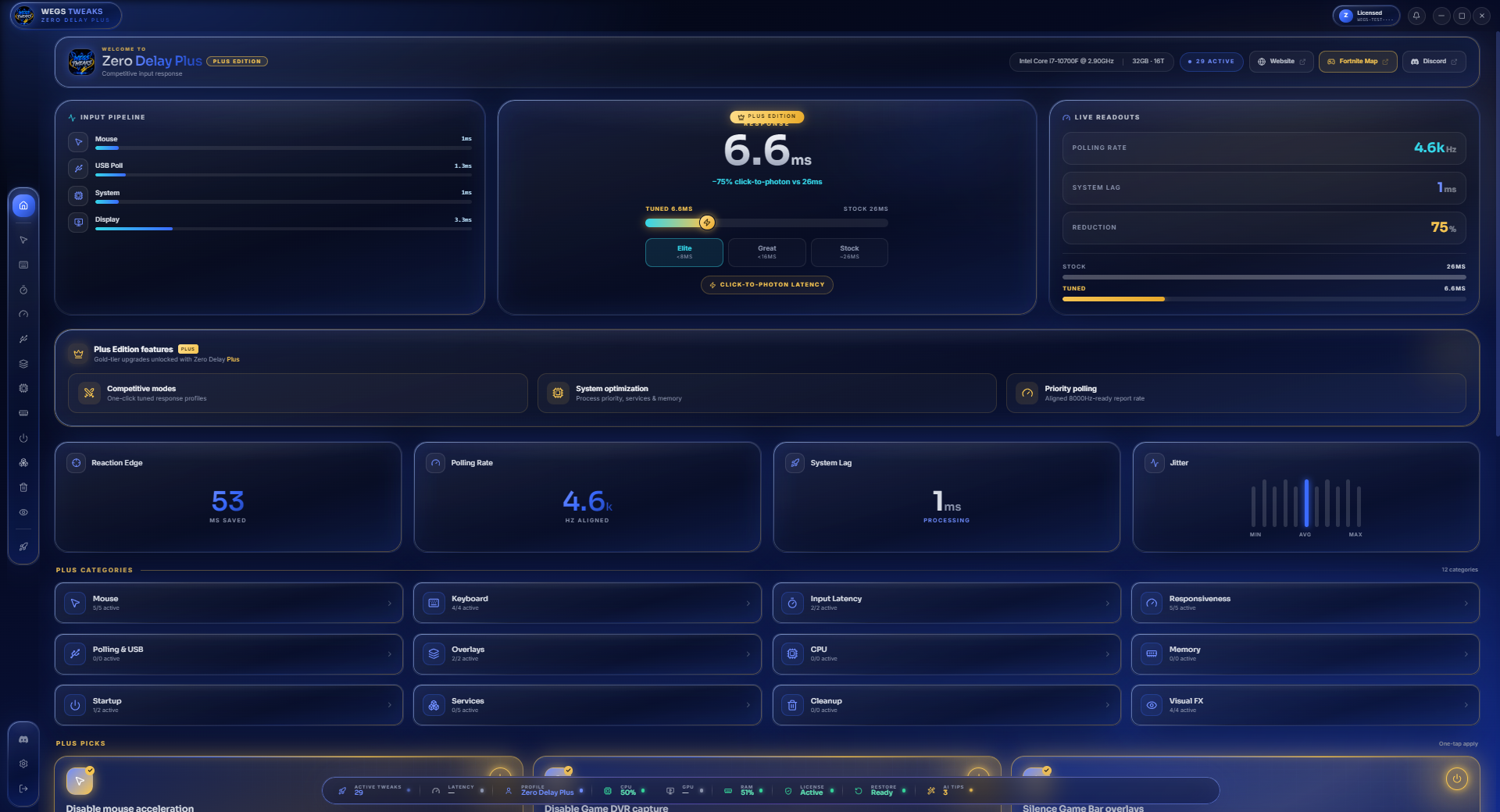The height and width of the screenshot is (812, 1500).
Task: Expand the CPU category chevron
Action: click(1107, 654)
